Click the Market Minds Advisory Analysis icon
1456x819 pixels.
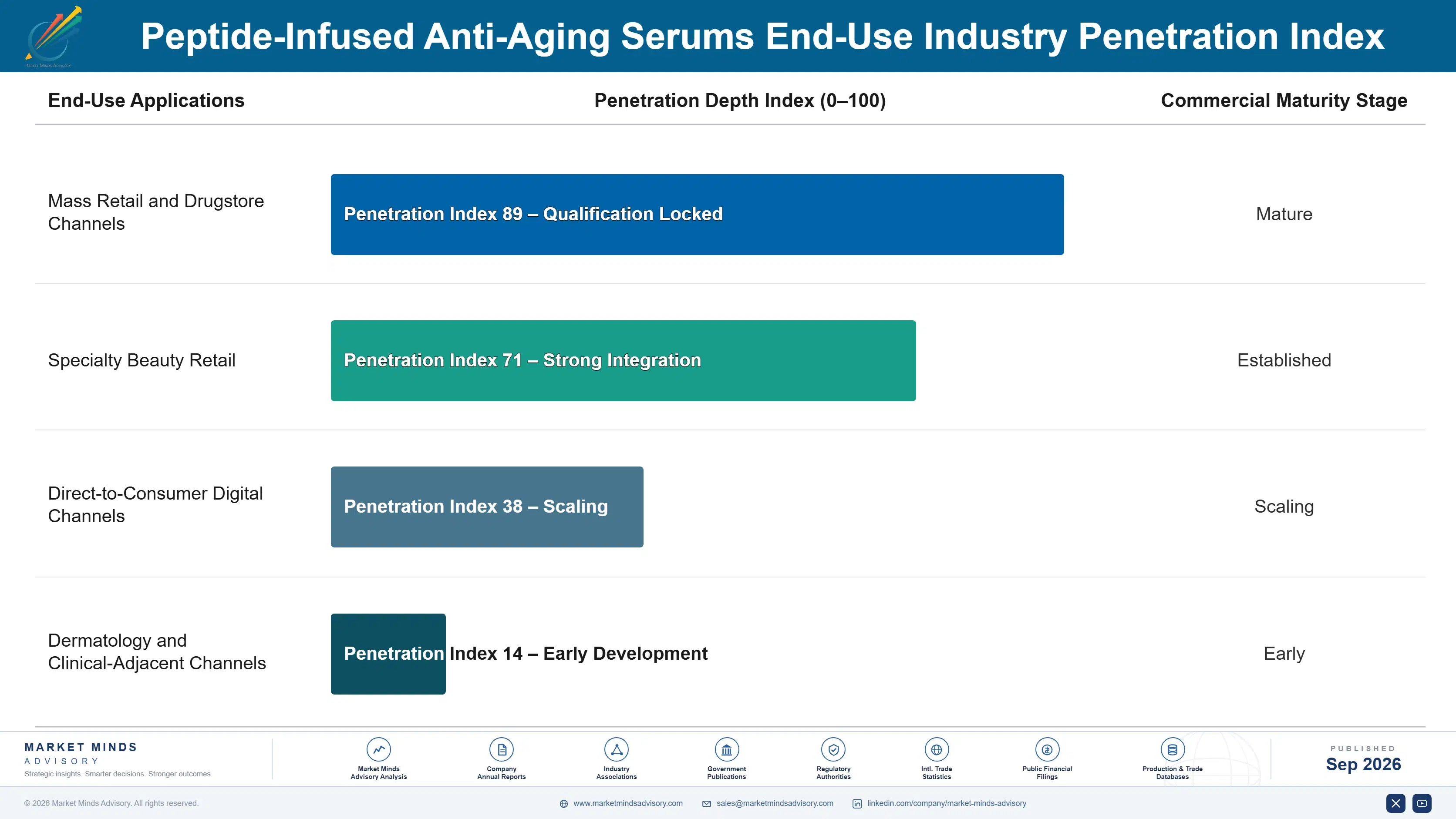(379, 749)
